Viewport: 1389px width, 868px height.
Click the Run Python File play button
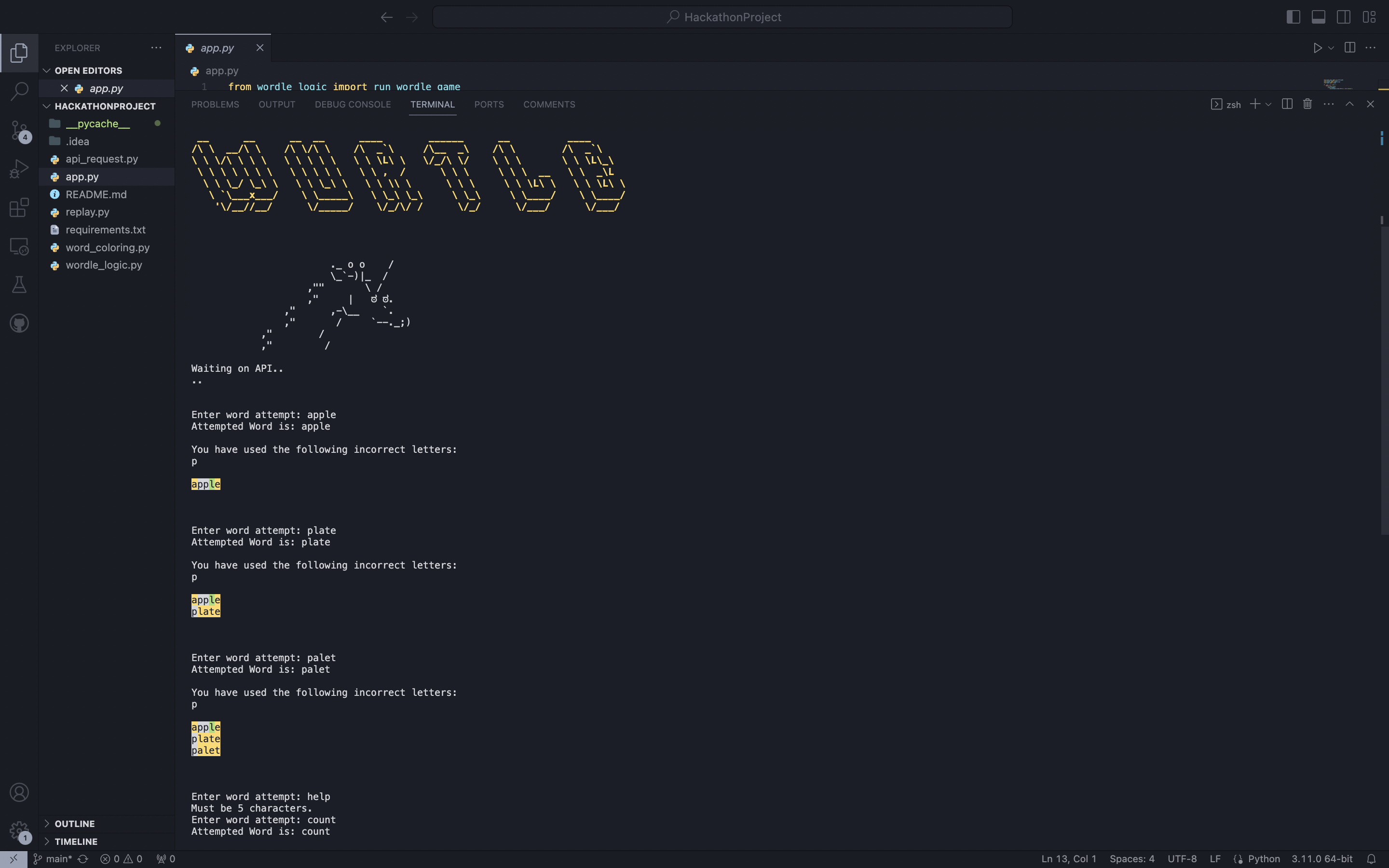[x=1317, y=48]
